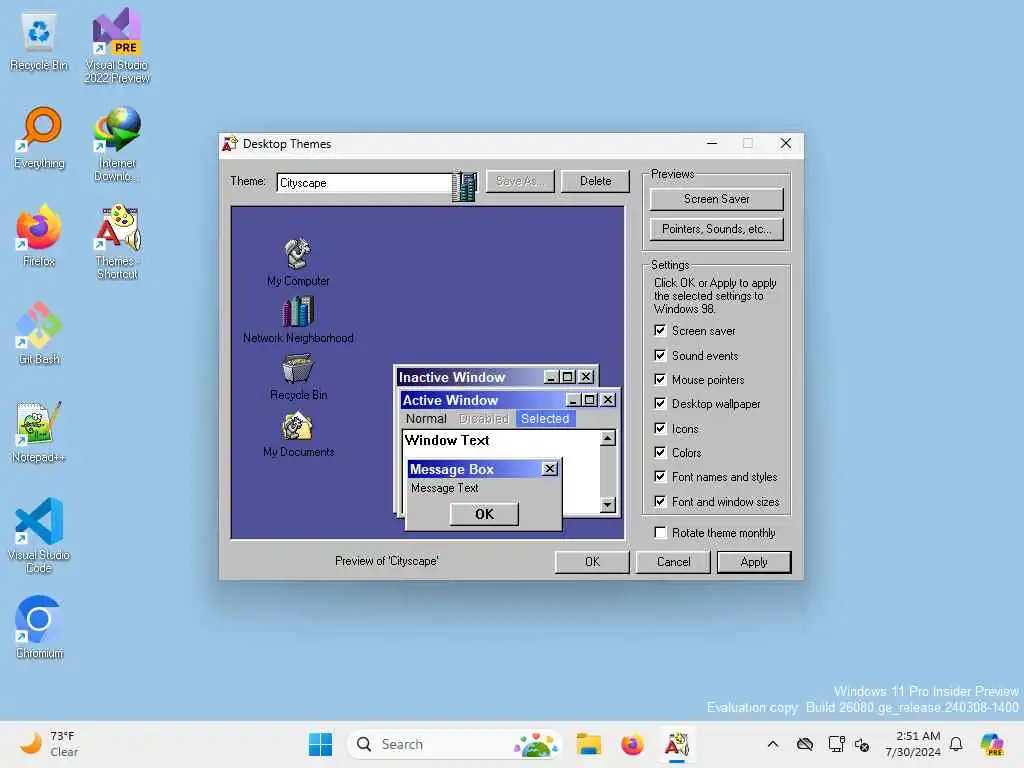Screen dimensions: 1024x768
Task: Minimize the Desktop Themes window
Action: pyautogui.click(x=712, y=144)
